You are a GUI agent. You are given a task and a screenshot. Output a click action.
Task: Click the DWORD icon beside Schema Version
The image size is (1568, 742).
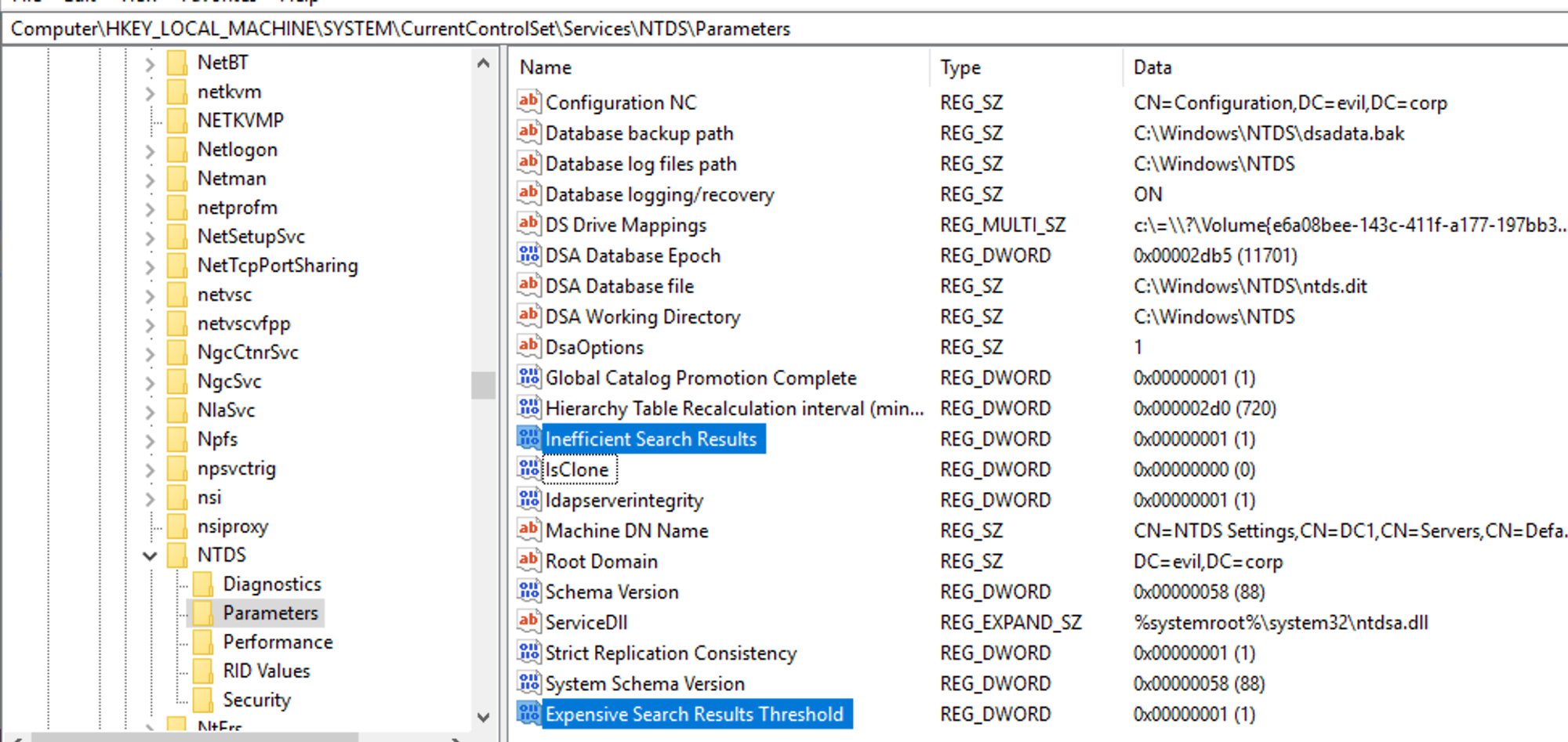click(528, 592)
